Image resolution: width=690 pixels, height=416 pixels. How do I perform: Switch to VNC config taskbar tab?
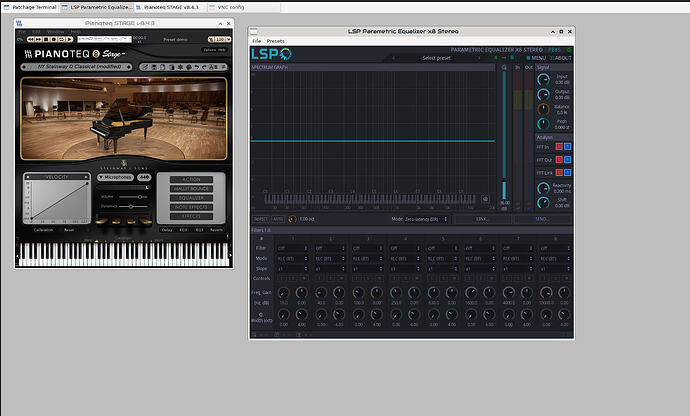click(x=244, y=7)
